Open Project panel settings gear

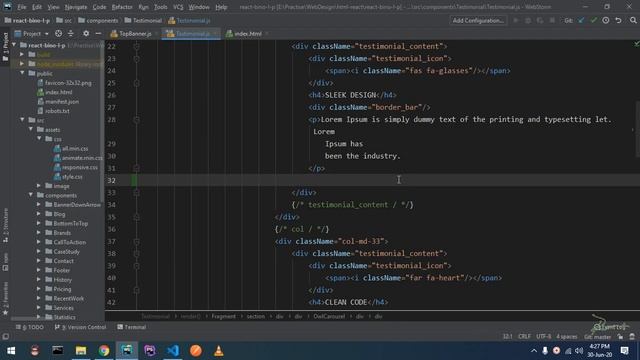tap(86, 33)
